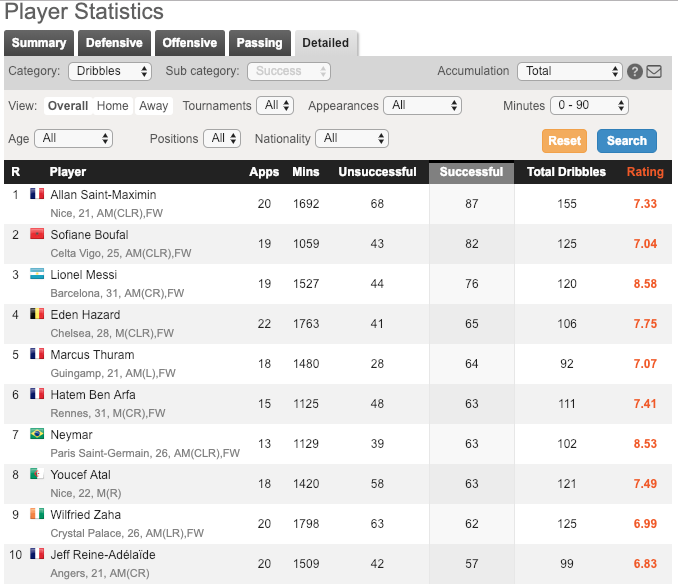The height and width of the screenshot is (584, 678).
Task: Switch to the Passing tab
Action: (259, 43)
